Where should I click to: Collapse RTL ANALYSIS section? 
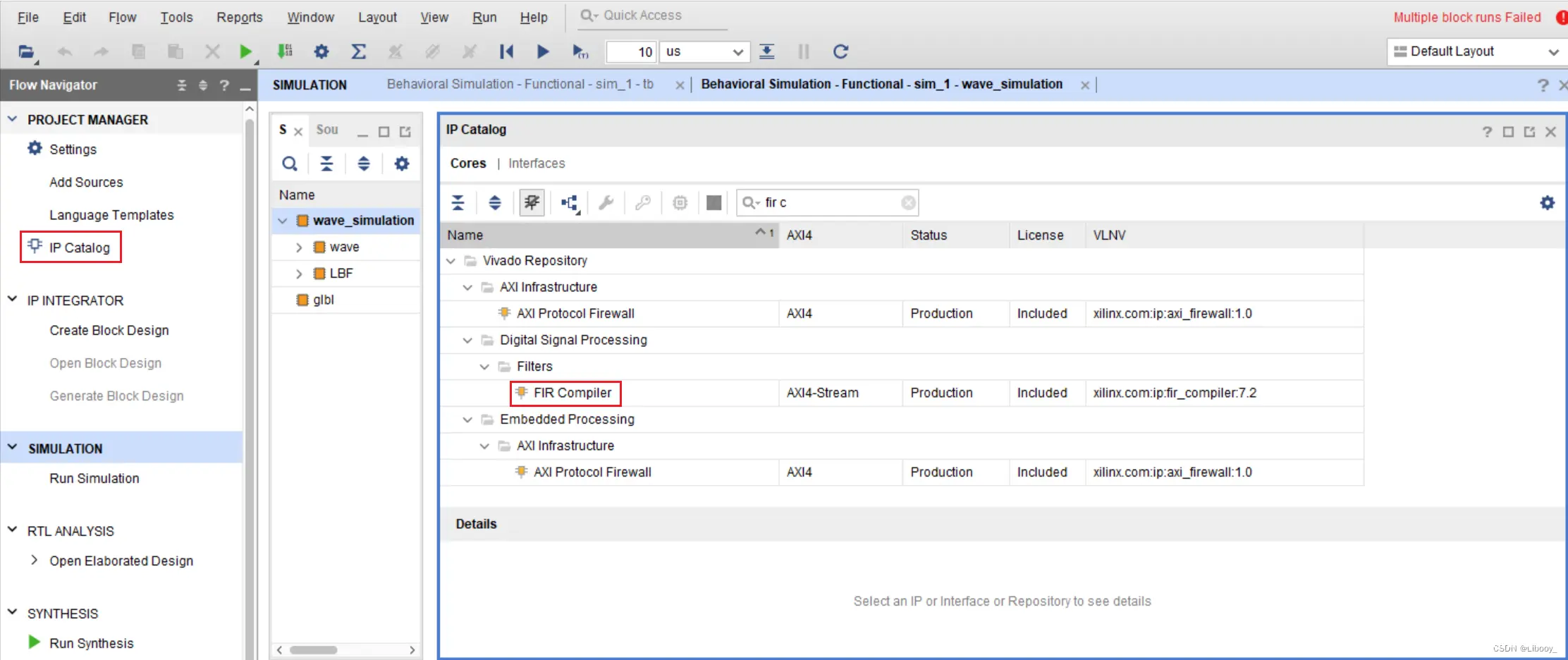pos(12,530)
